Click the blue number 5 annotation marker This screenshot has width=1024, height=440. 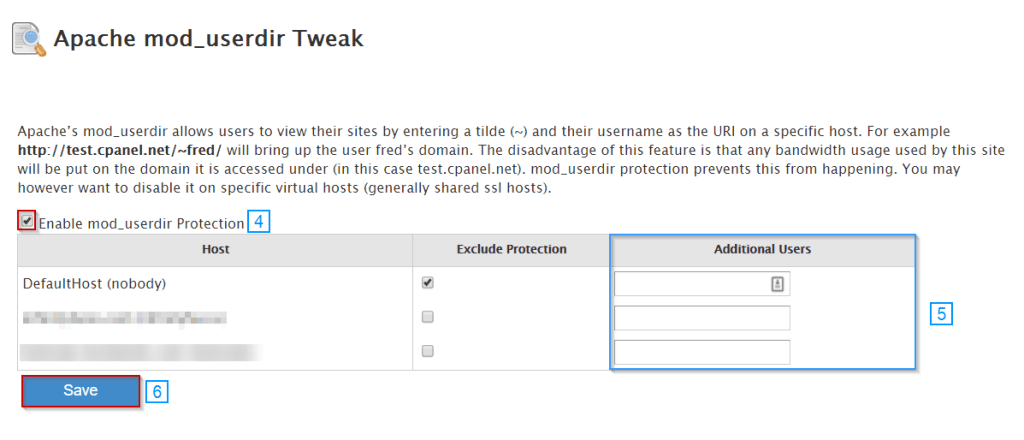click(x=940, y=313)
